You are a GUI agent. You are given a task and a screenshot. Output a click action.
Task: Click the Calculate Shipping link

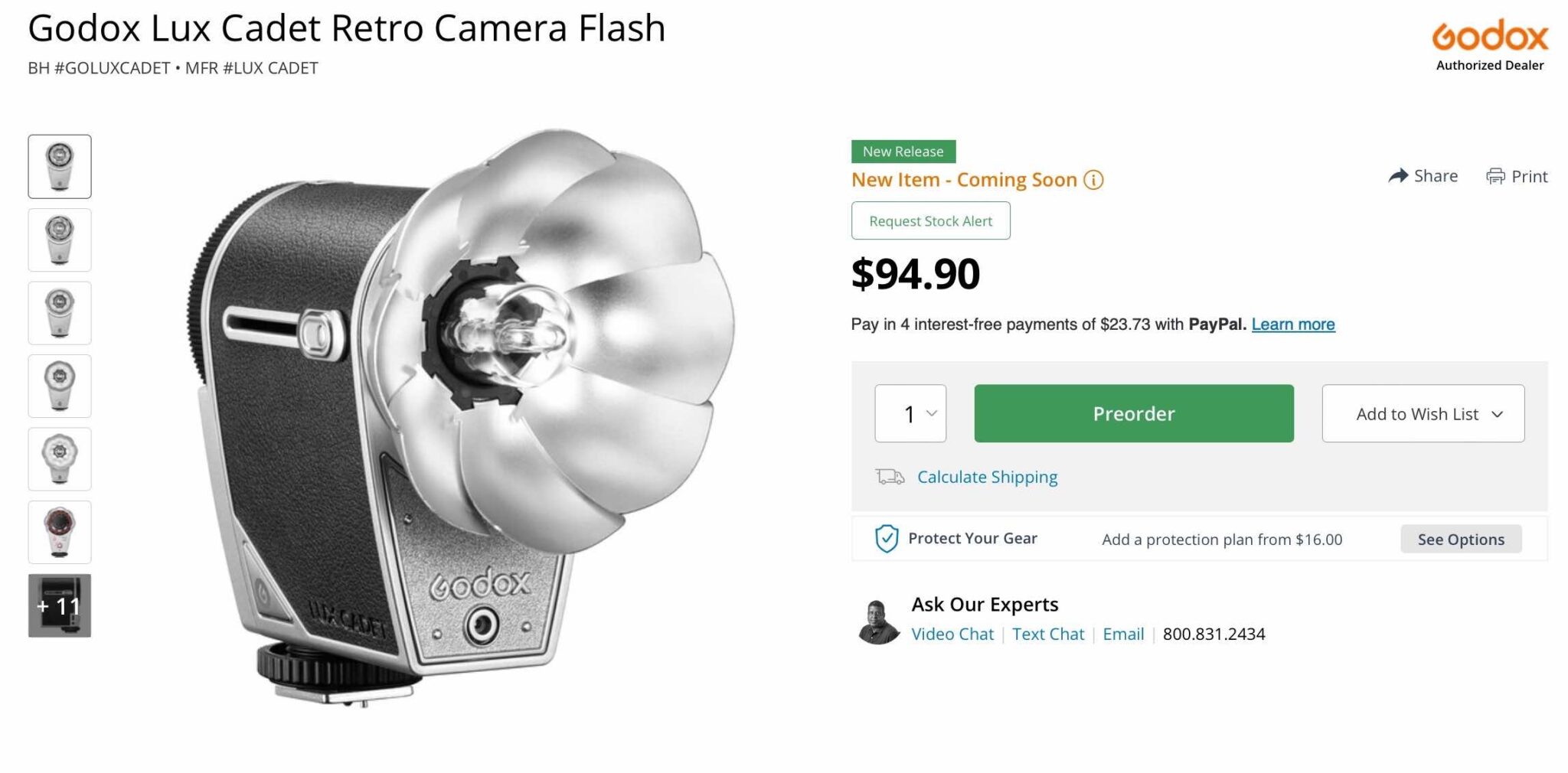point(987,477)
